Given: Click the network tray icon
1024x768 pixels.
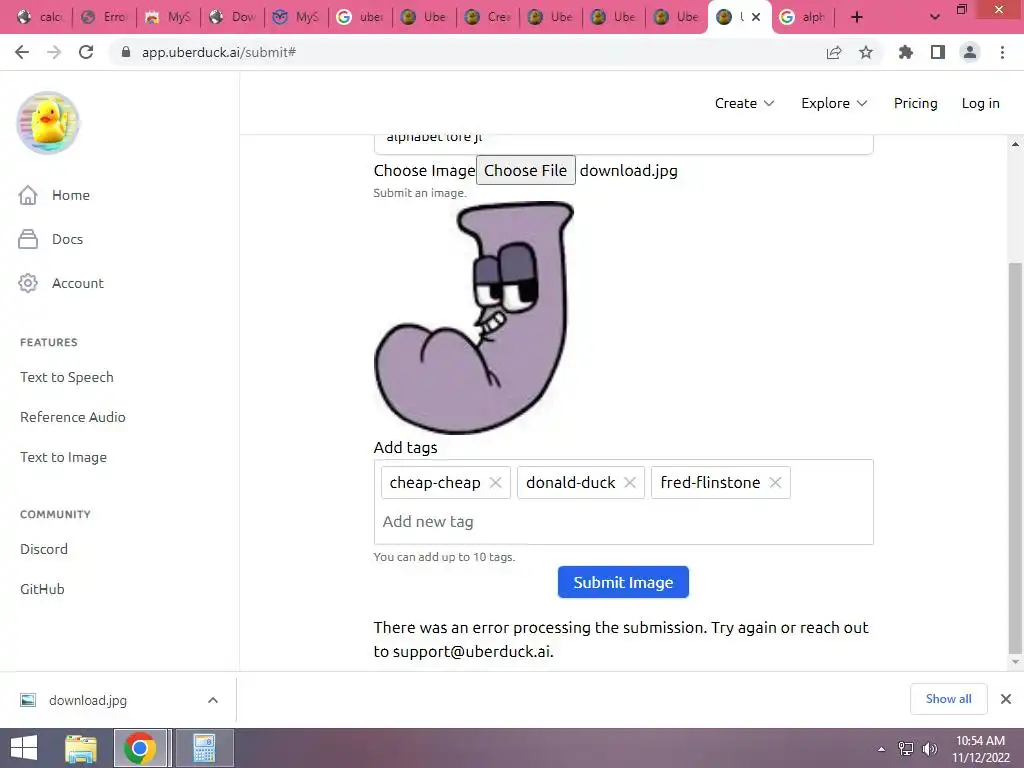Looking at the screenshot, I should (x=906, y=748).
